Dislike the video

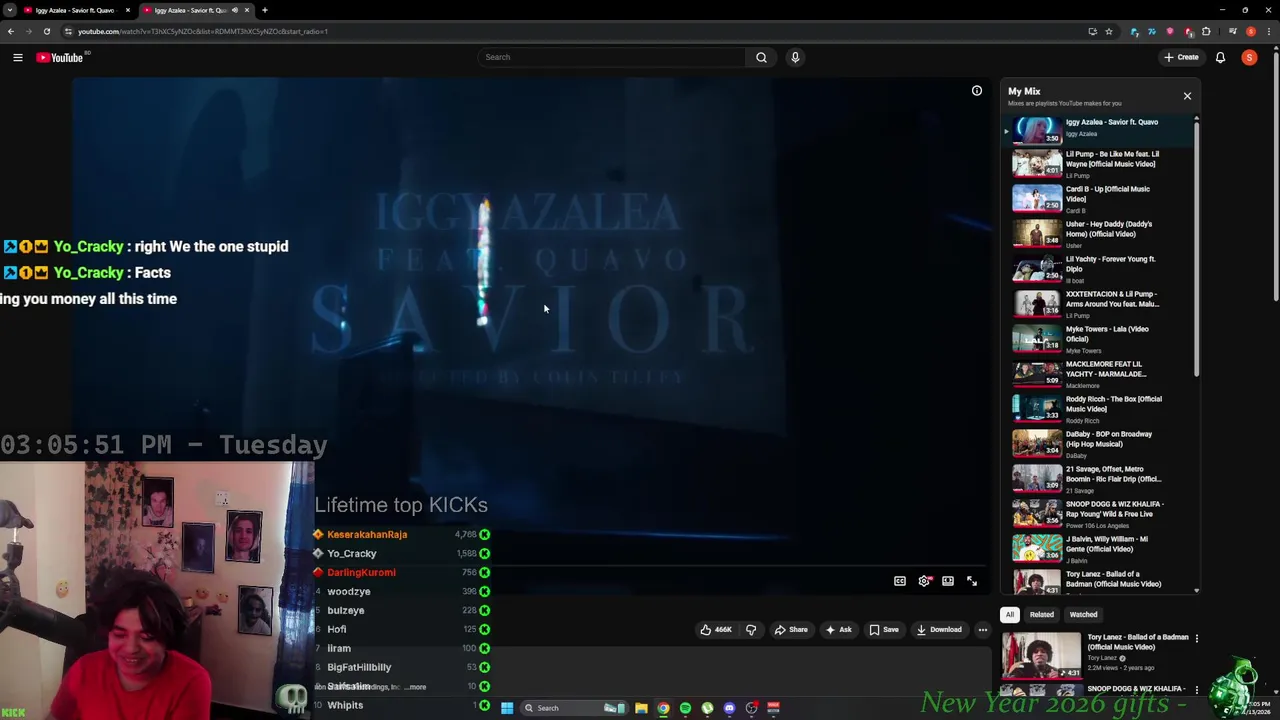coord(751,630)
